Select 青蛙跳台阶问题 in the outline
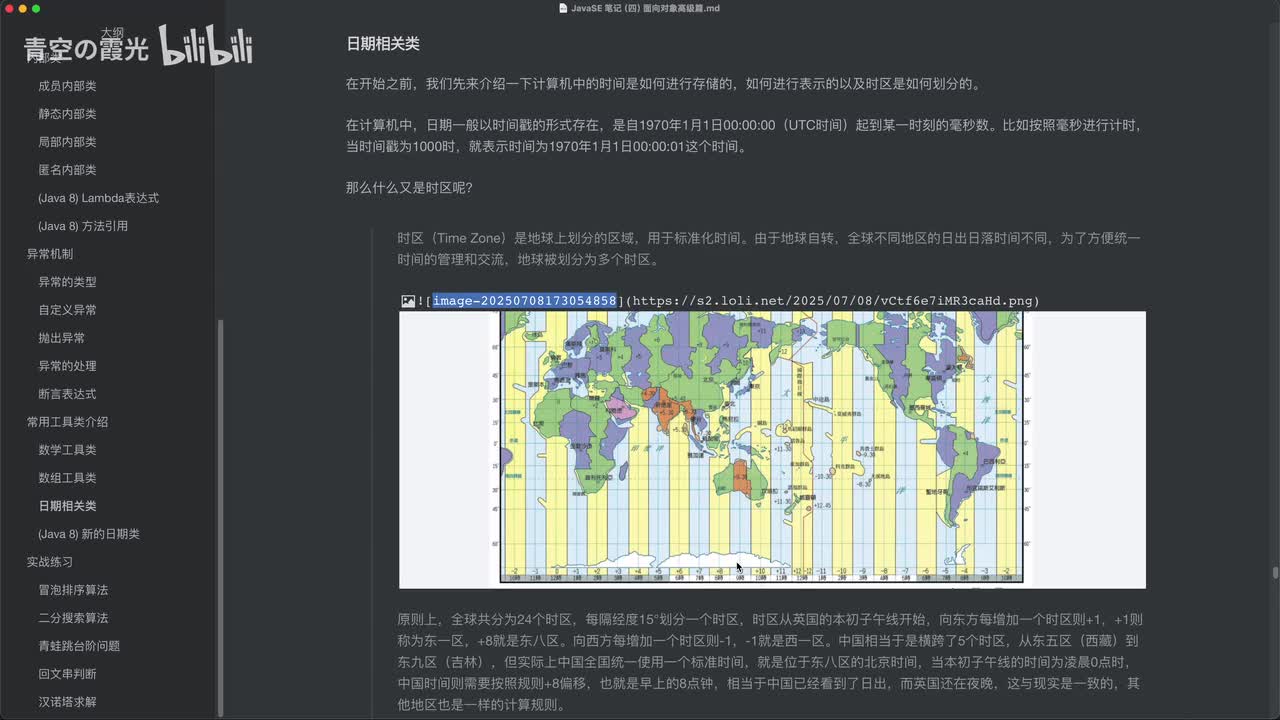 click(x=79, y=646)
